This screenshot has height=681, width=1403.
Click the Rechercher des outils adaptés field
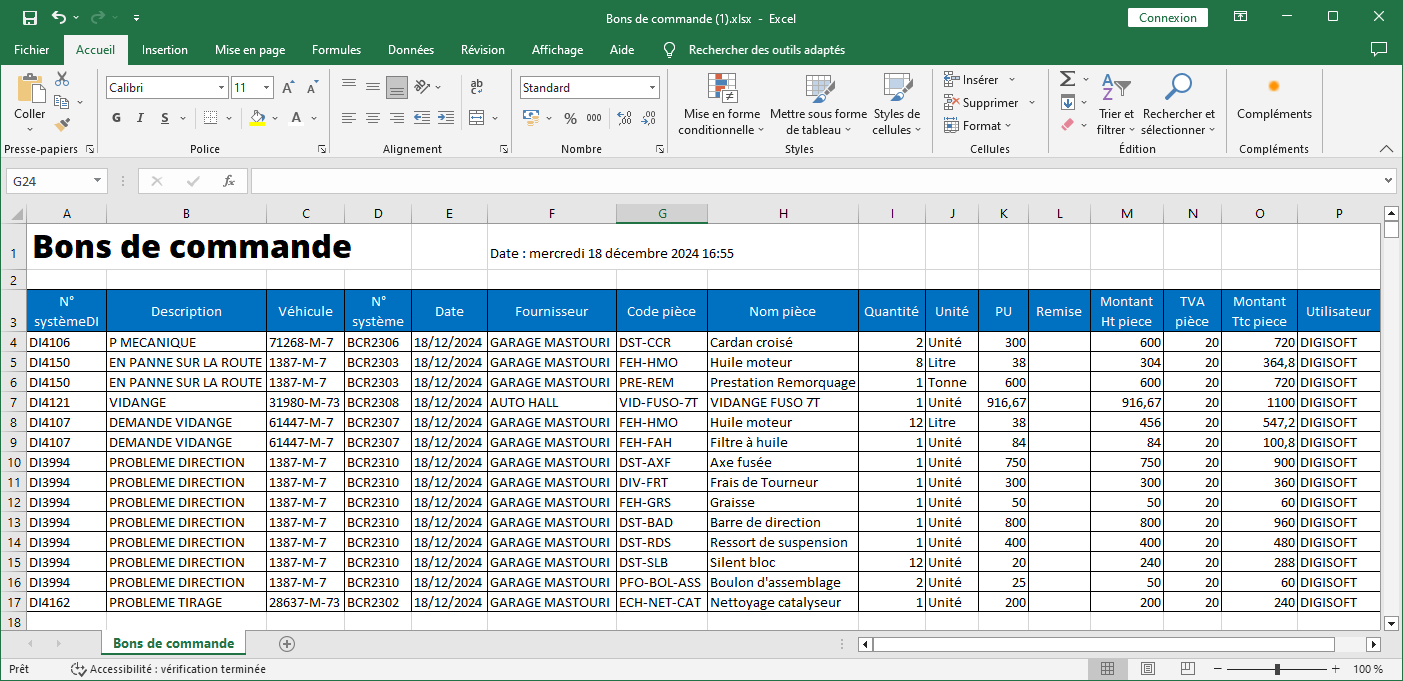(x=766, y=50)
